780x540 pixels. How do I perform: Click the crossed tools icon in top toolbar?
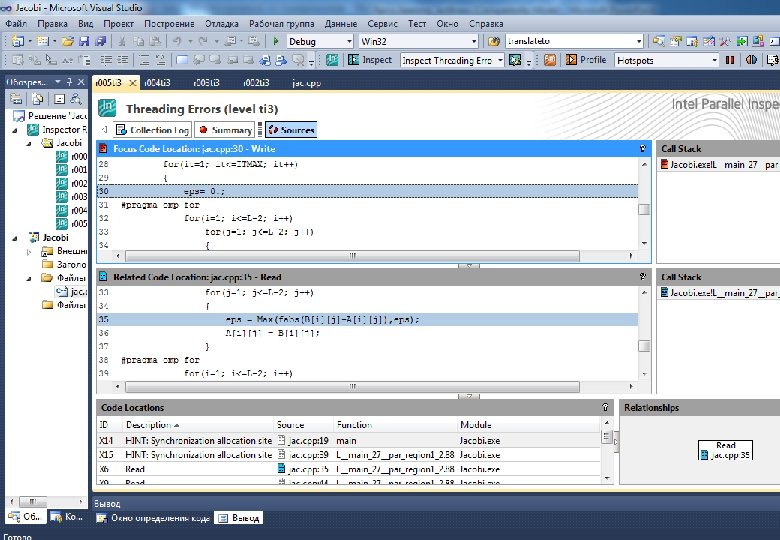(725, 41)
